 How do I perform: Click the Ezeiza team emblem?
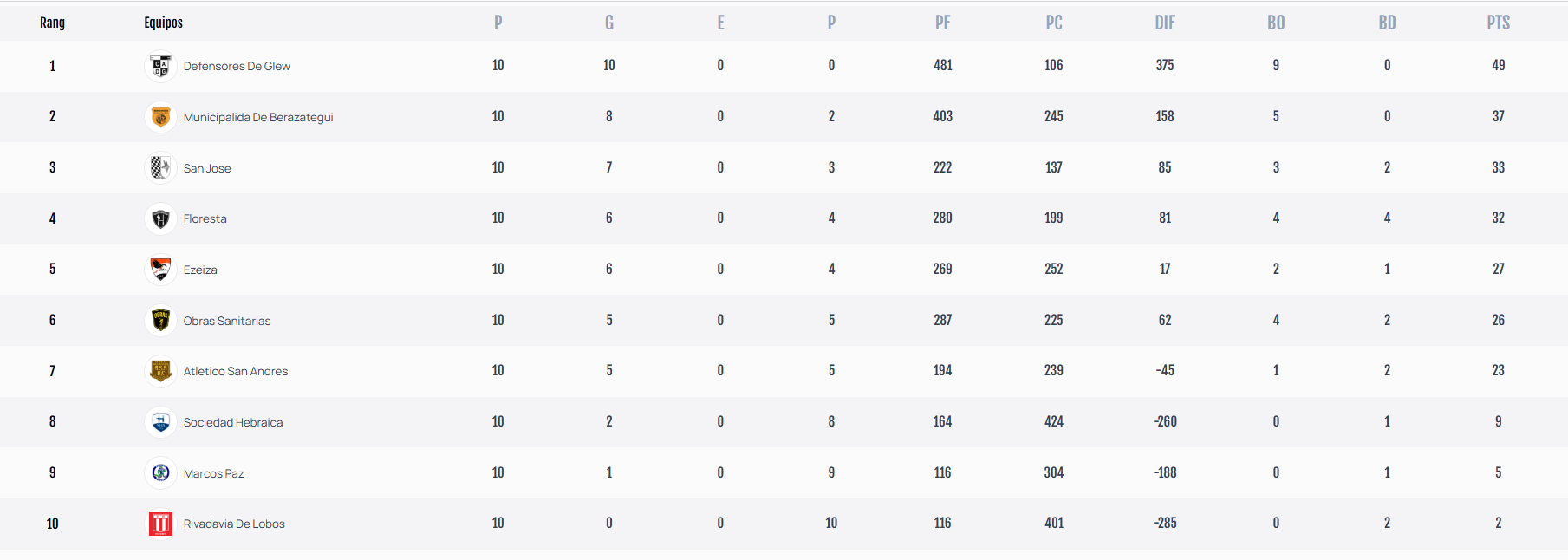pos(160,270)
